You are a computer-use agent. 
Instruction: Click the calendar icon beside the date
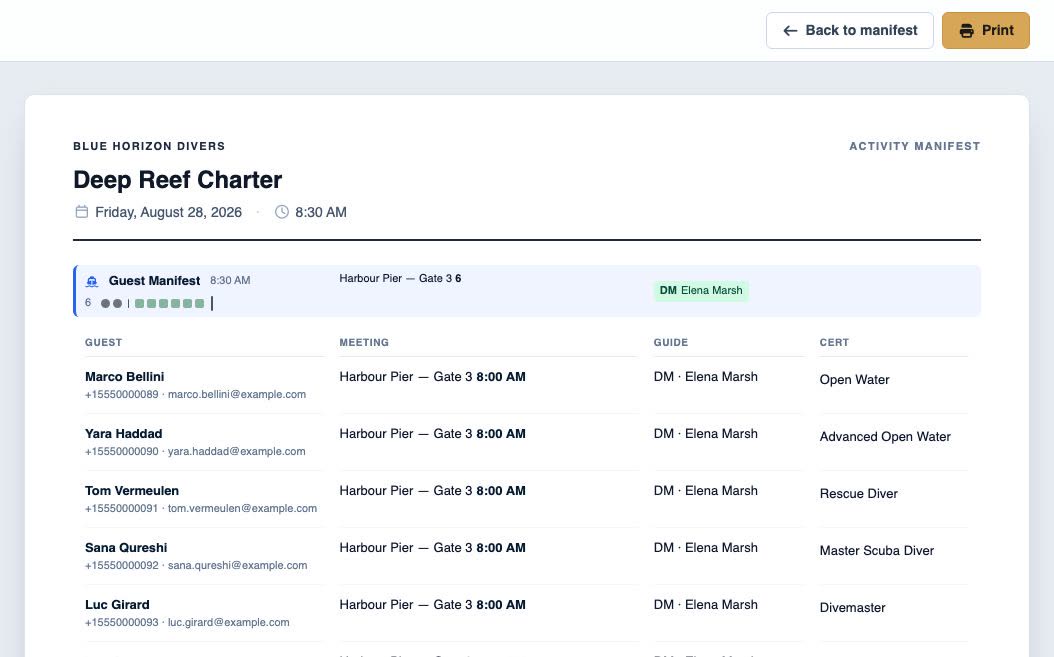click(81, 212)
